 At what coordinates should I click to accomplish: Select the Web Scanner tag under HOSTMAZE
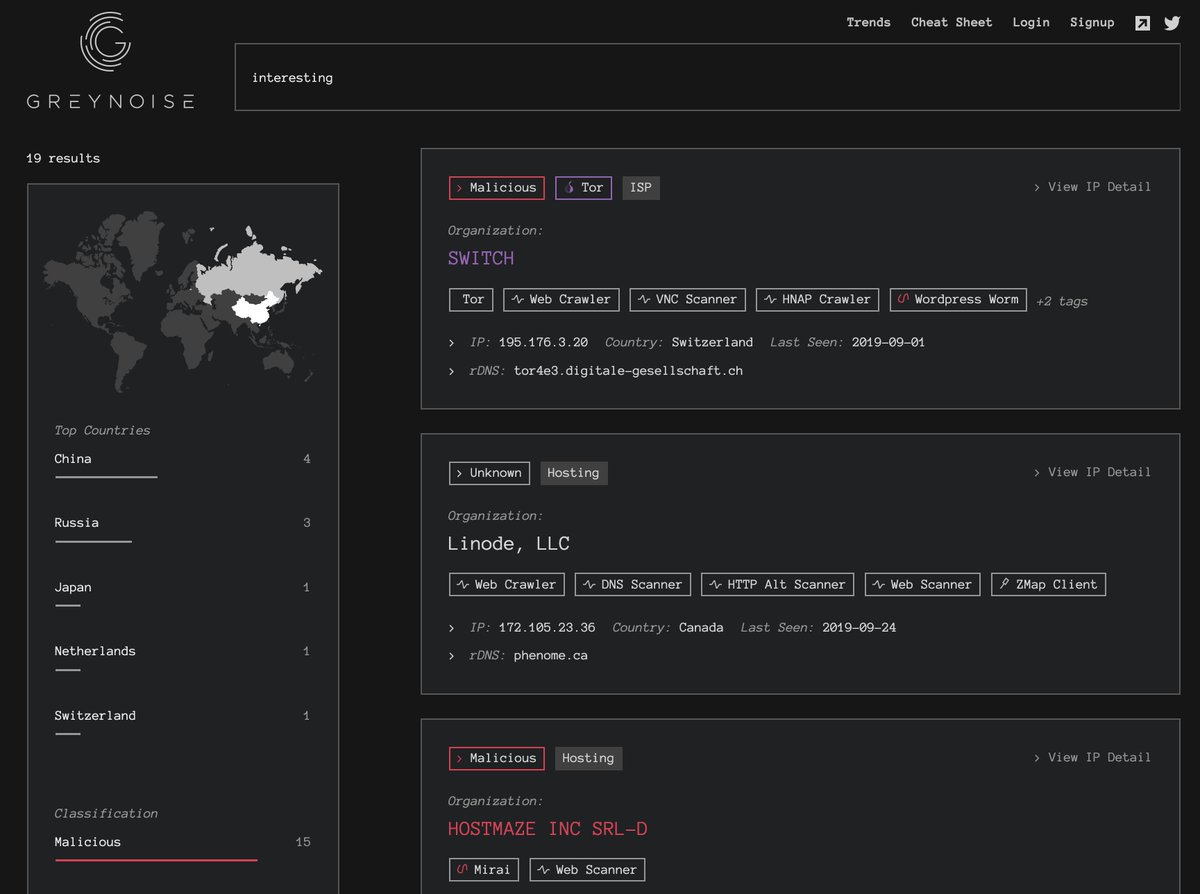pyautogui.click(x=588, y=870)
